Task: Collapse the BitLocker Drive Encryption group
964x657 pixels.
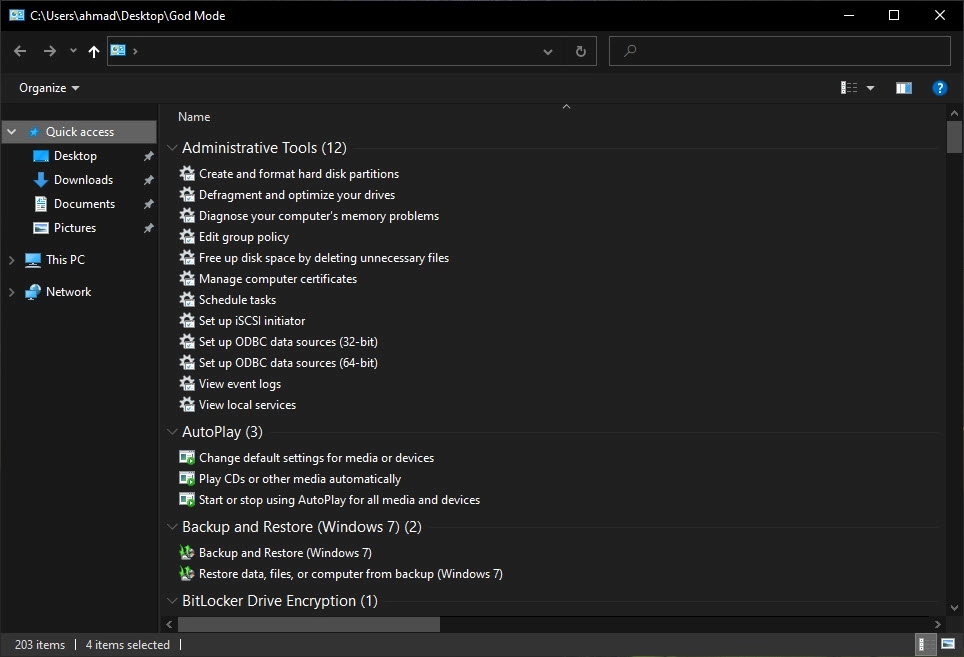Action: 172,600
